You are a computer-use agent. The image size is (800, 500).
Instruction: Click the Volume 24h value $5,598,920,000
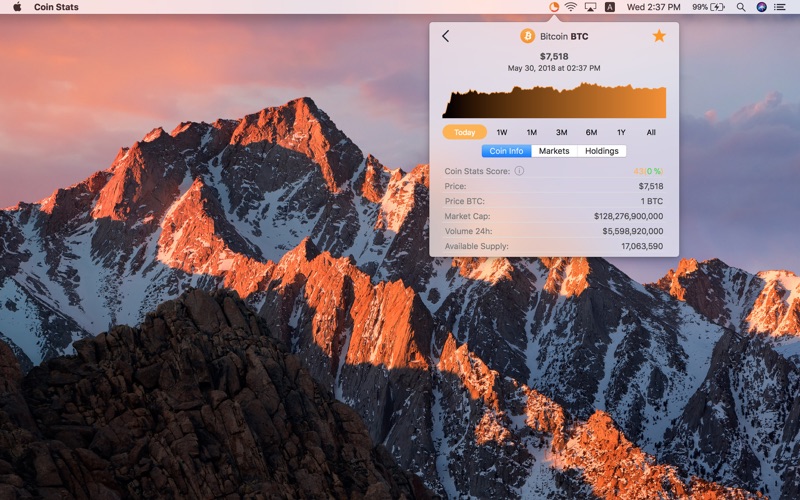click(633, 231)
